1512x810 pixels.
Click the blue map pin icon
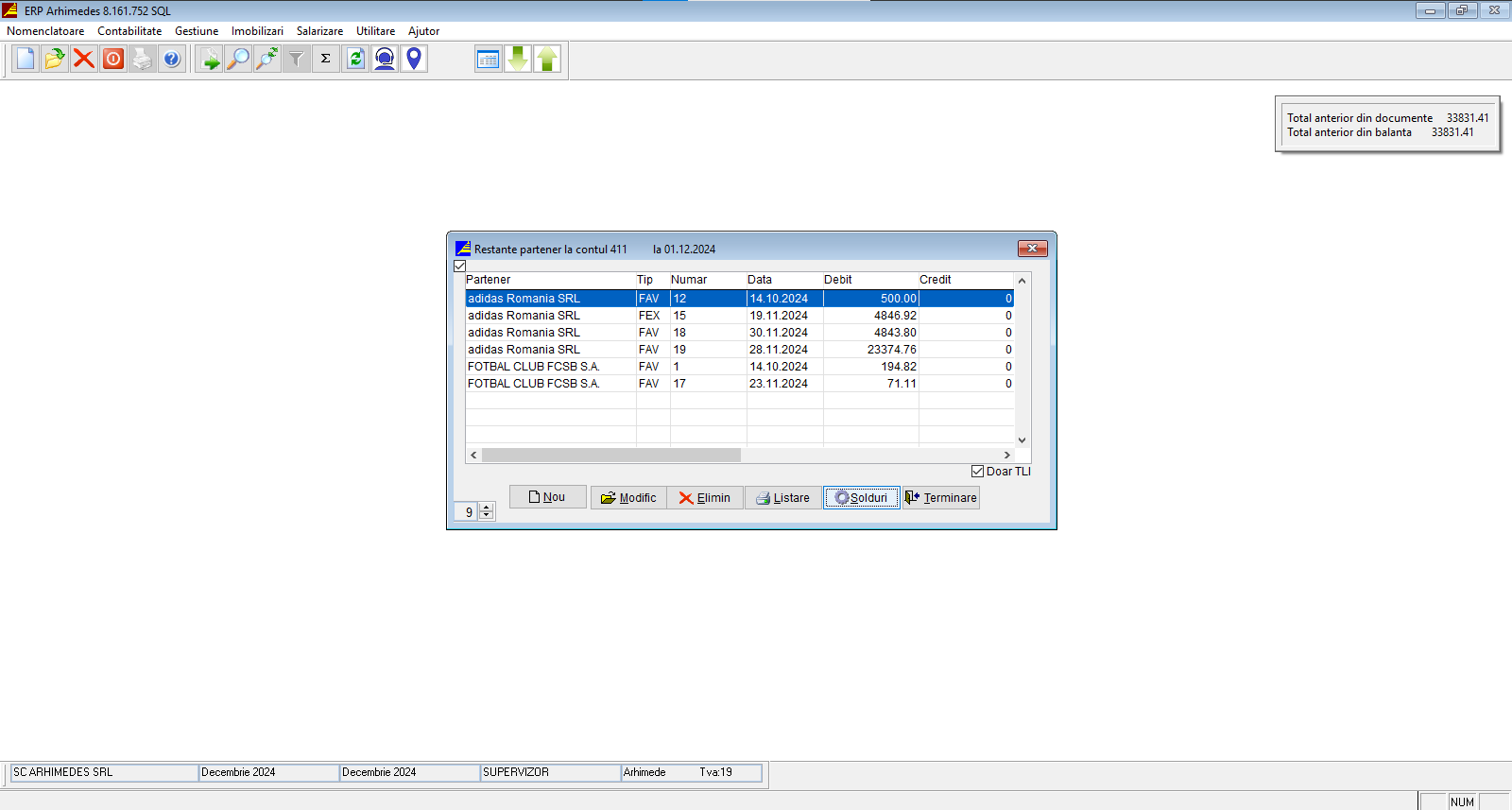coord(414,60)
